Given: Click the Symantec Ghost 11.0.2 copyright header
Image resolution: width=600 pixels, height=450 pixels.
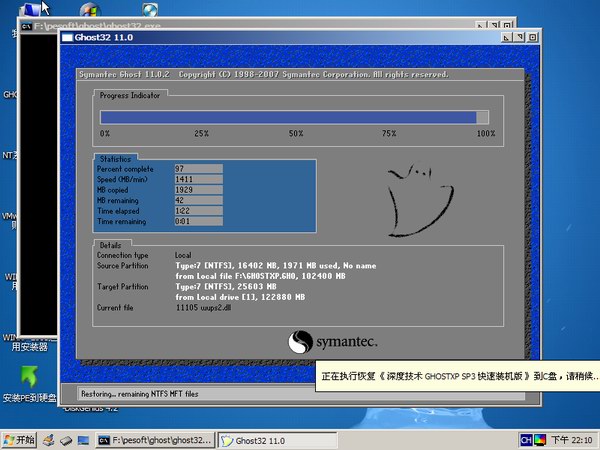Looking at the screenshot, I should 264,75.
